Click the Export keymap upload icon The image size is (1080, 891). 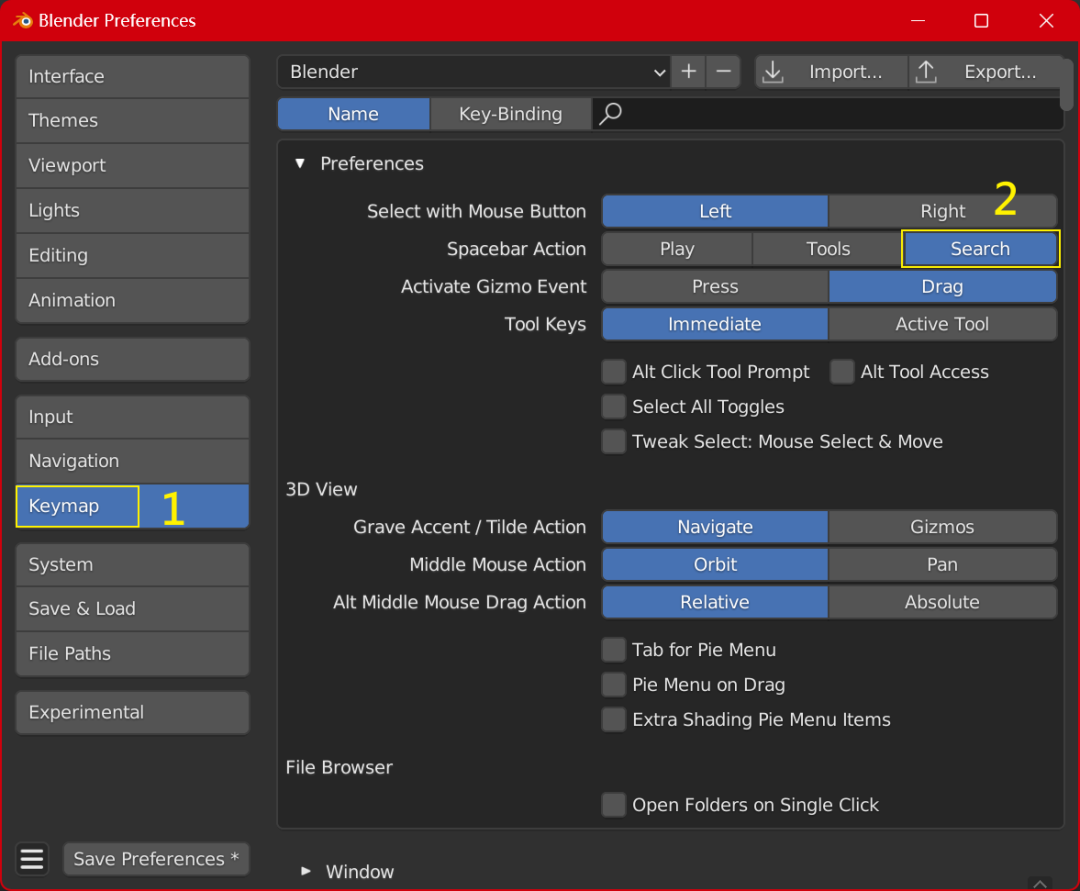click(x=926, y=72)
